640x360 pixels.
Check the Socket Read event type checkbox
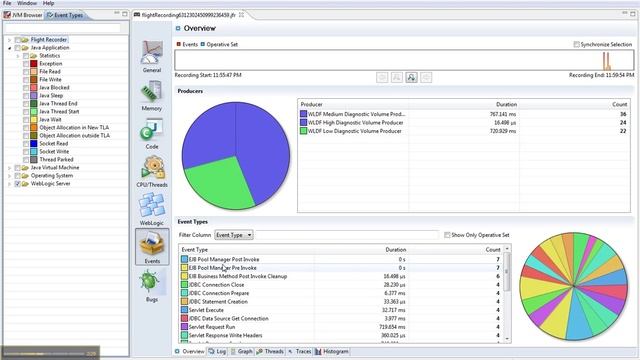coord(26,144)
